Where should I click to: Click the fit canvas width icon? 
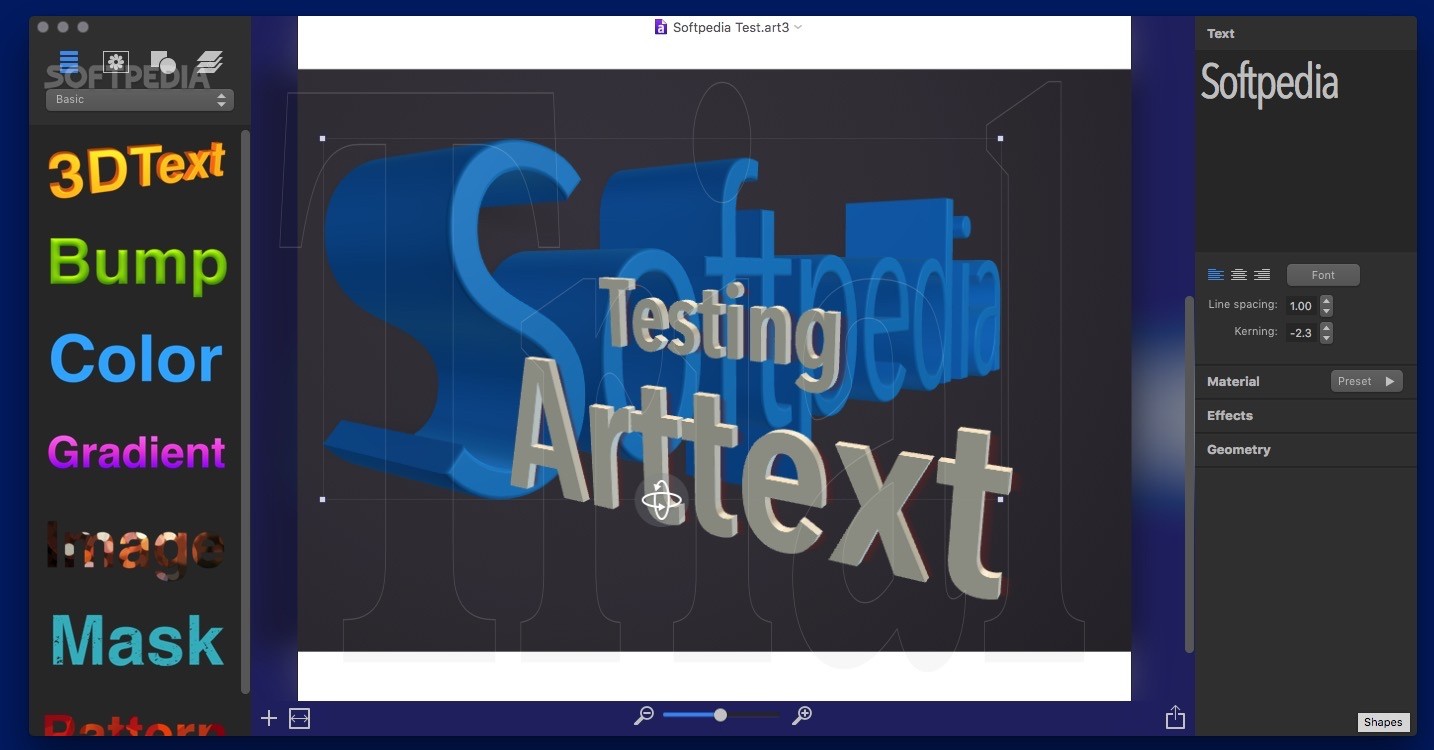[x=299, y=718]
